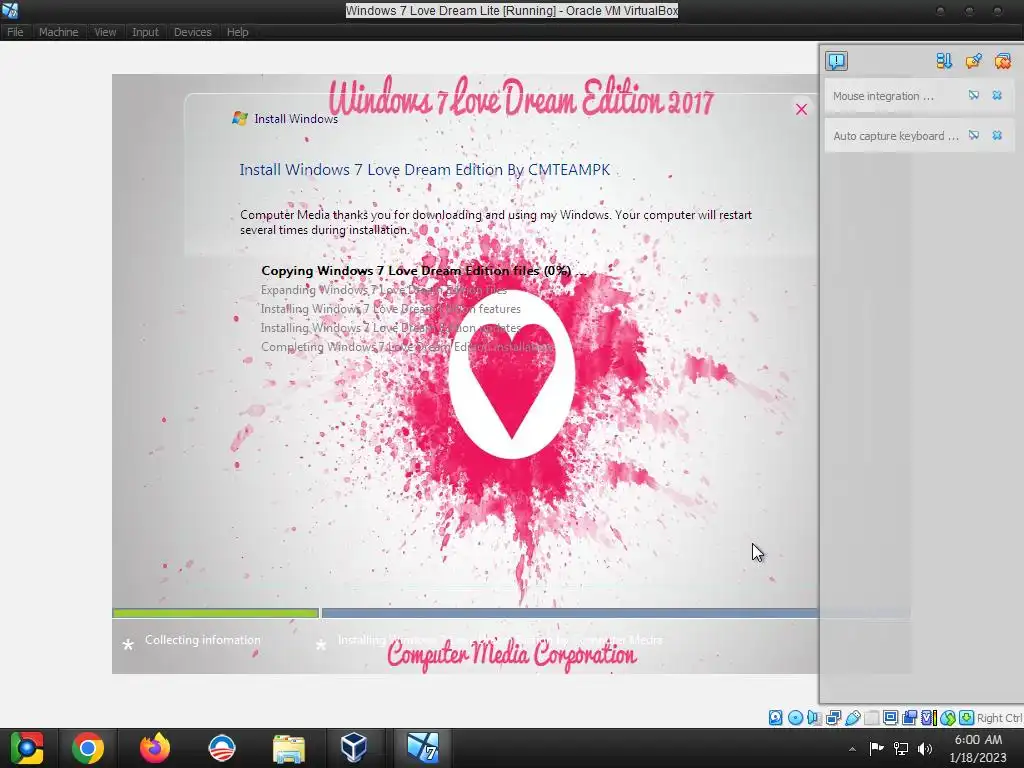Viewport: 1024px width, 768px height.
Task: Open the Start menu button on the taskbar
Action: pyautogui.click(x=26, y=748)
